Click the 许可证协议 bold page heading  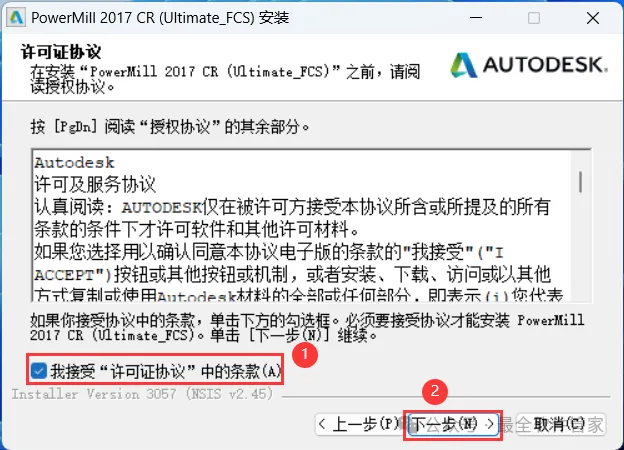[x=61, y=52]
